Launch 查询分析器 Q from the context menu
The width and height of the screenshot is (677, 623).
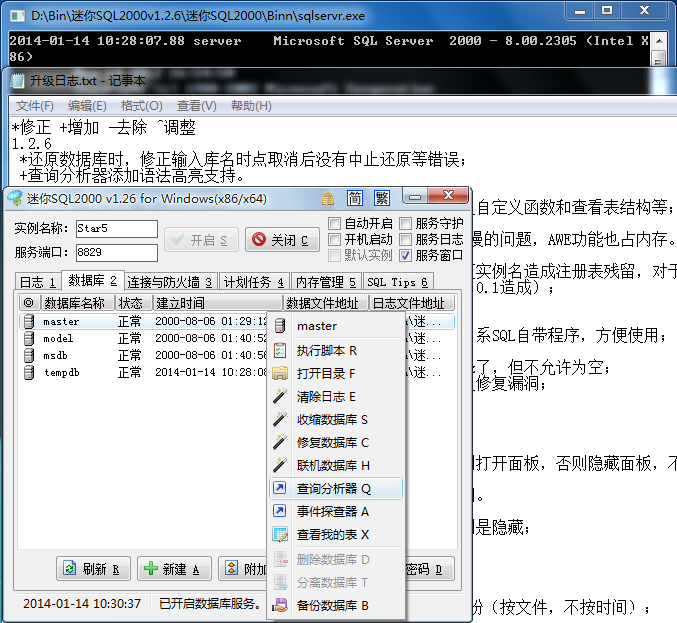coord(336,488)
